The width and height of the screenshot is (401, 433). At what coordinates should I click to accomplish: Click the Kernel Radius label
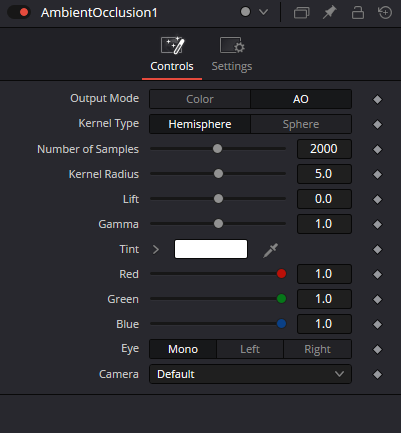[x=104, y=174]
